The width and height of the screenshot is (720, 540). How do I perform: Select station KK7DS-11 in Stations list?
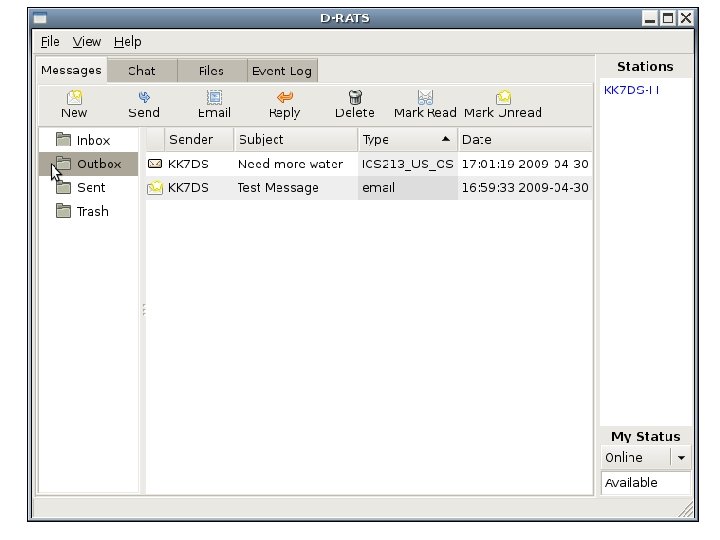[631, 90]
